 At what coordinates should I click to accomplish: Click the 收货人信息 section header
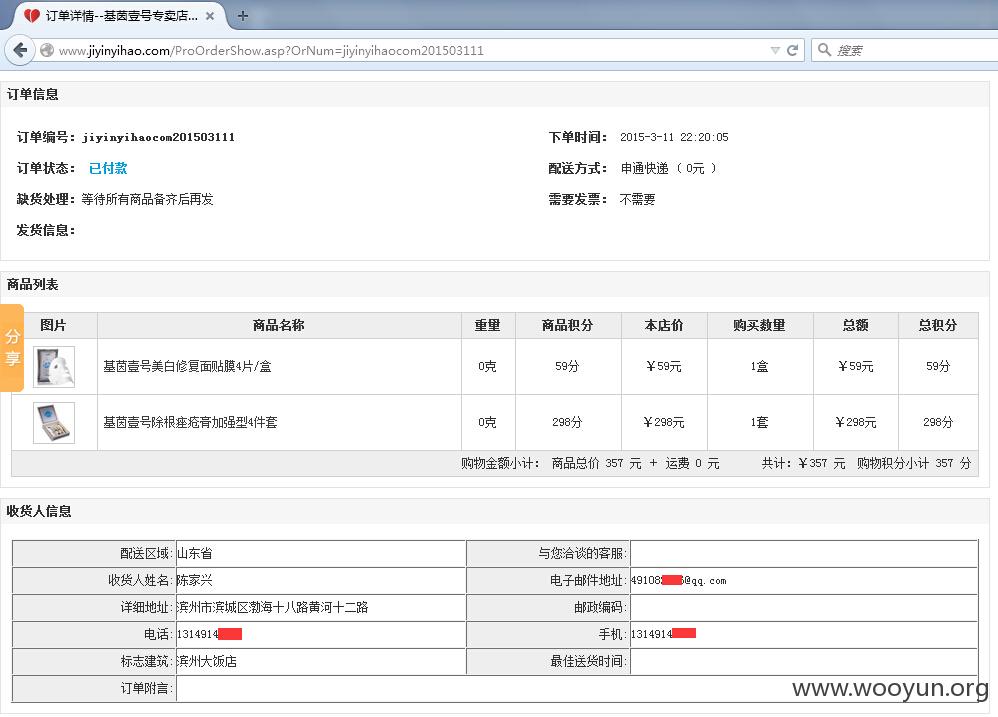click(39, 511)
